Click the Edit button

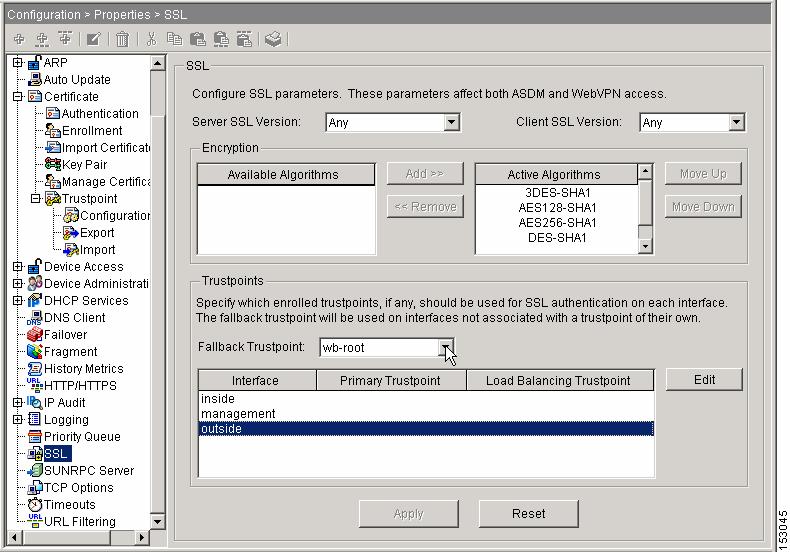coord(704,380)
